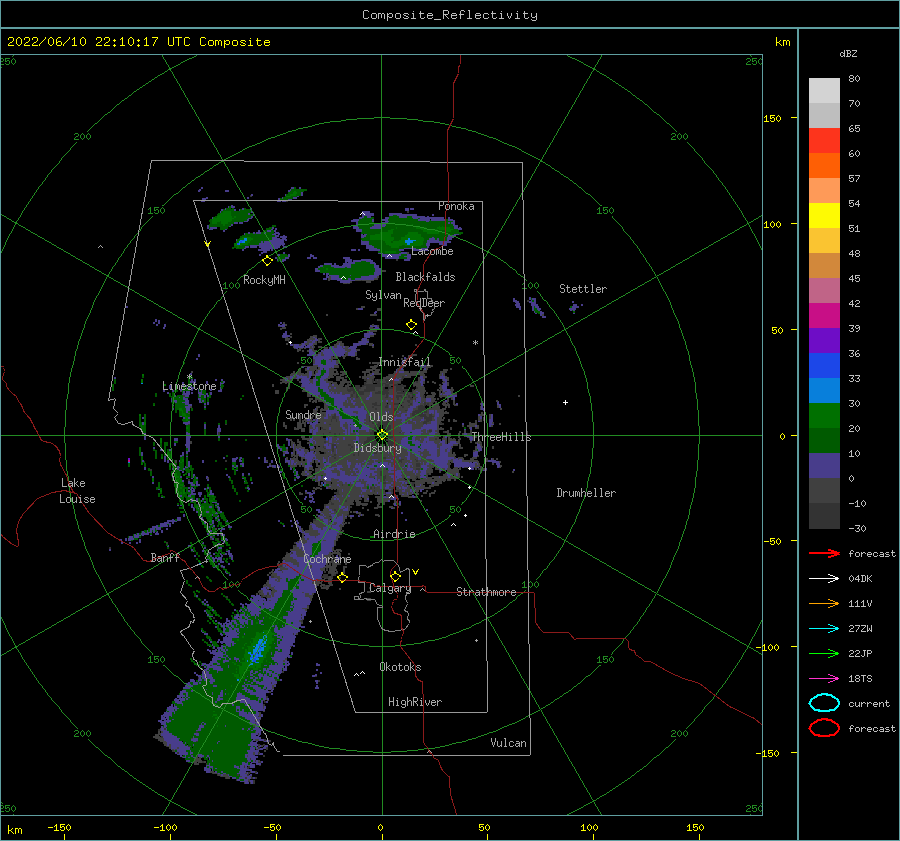900x841 pixels.
Task: Click the cyan 27ZW arrow in the legend
Action: (824, 629)
